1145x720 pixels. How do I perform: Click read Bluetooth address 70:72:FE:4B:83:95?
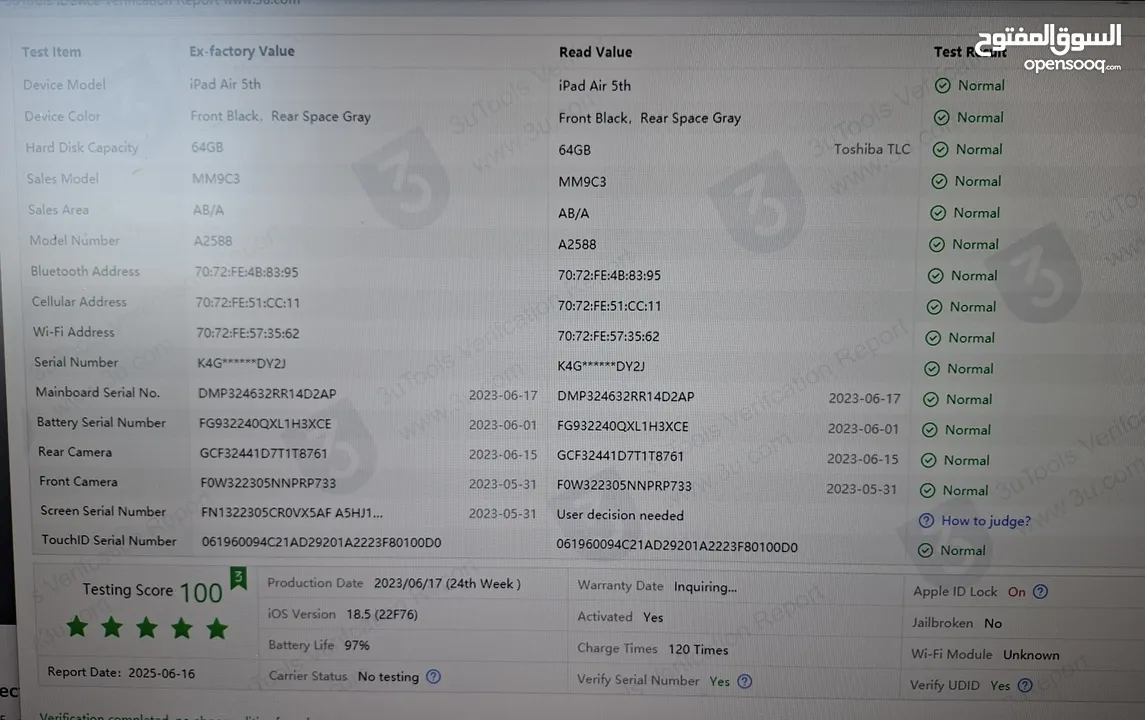(609, 275)
